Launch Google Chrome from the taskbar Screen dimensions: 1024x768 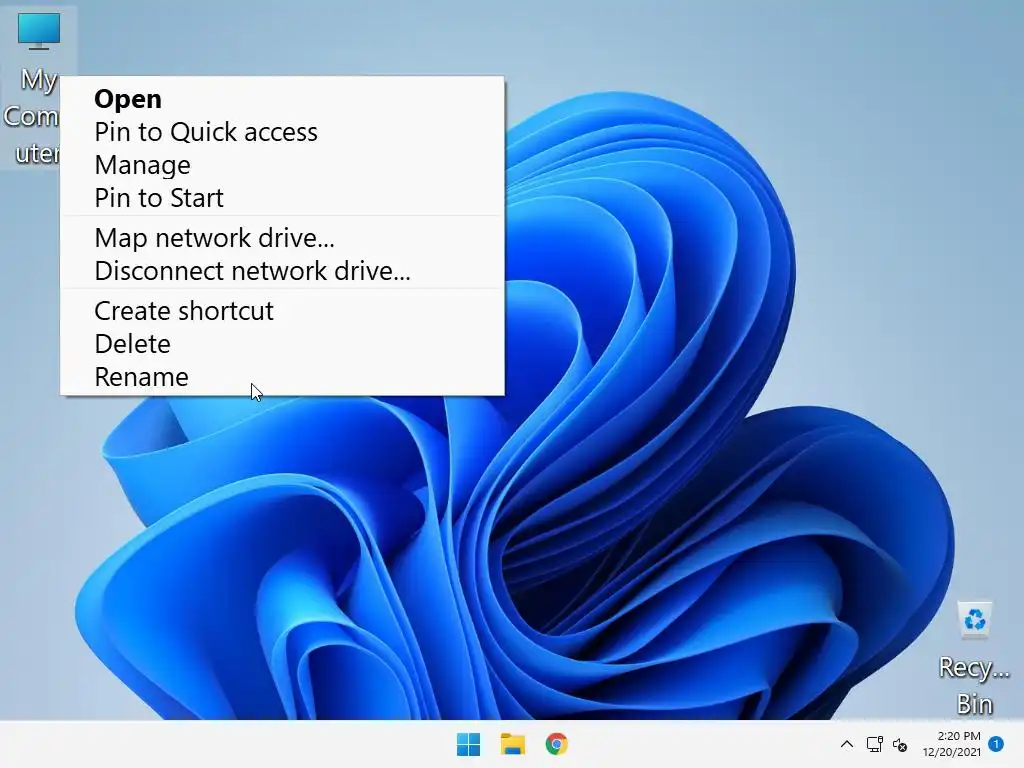556,744
